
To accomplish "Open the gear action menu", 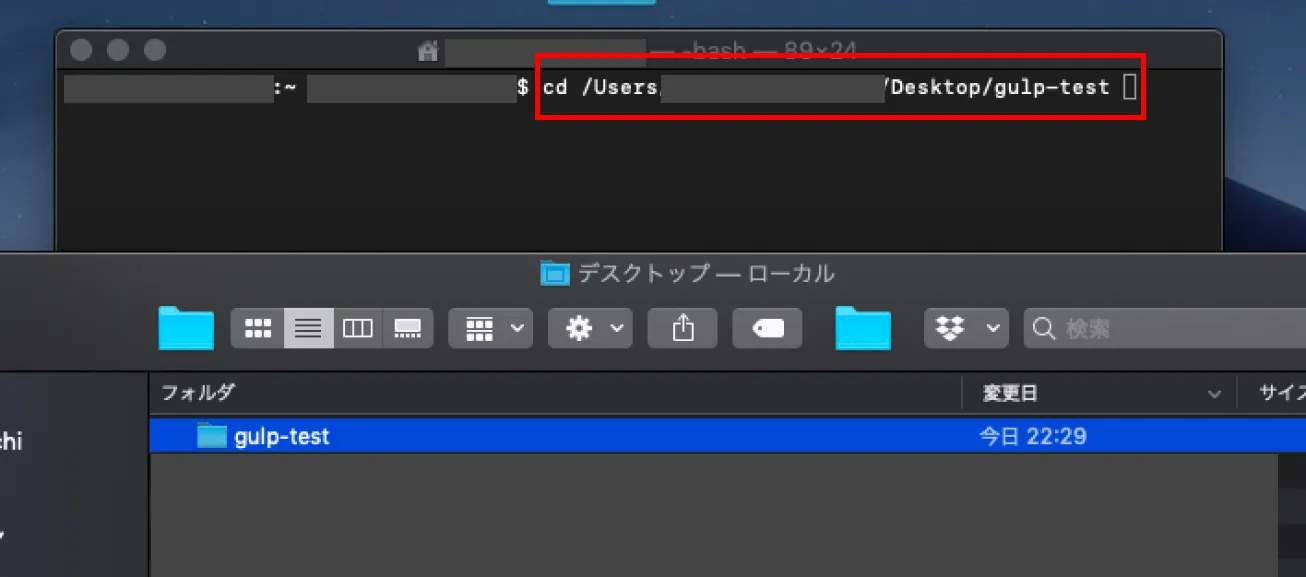I will coord(590,328).
